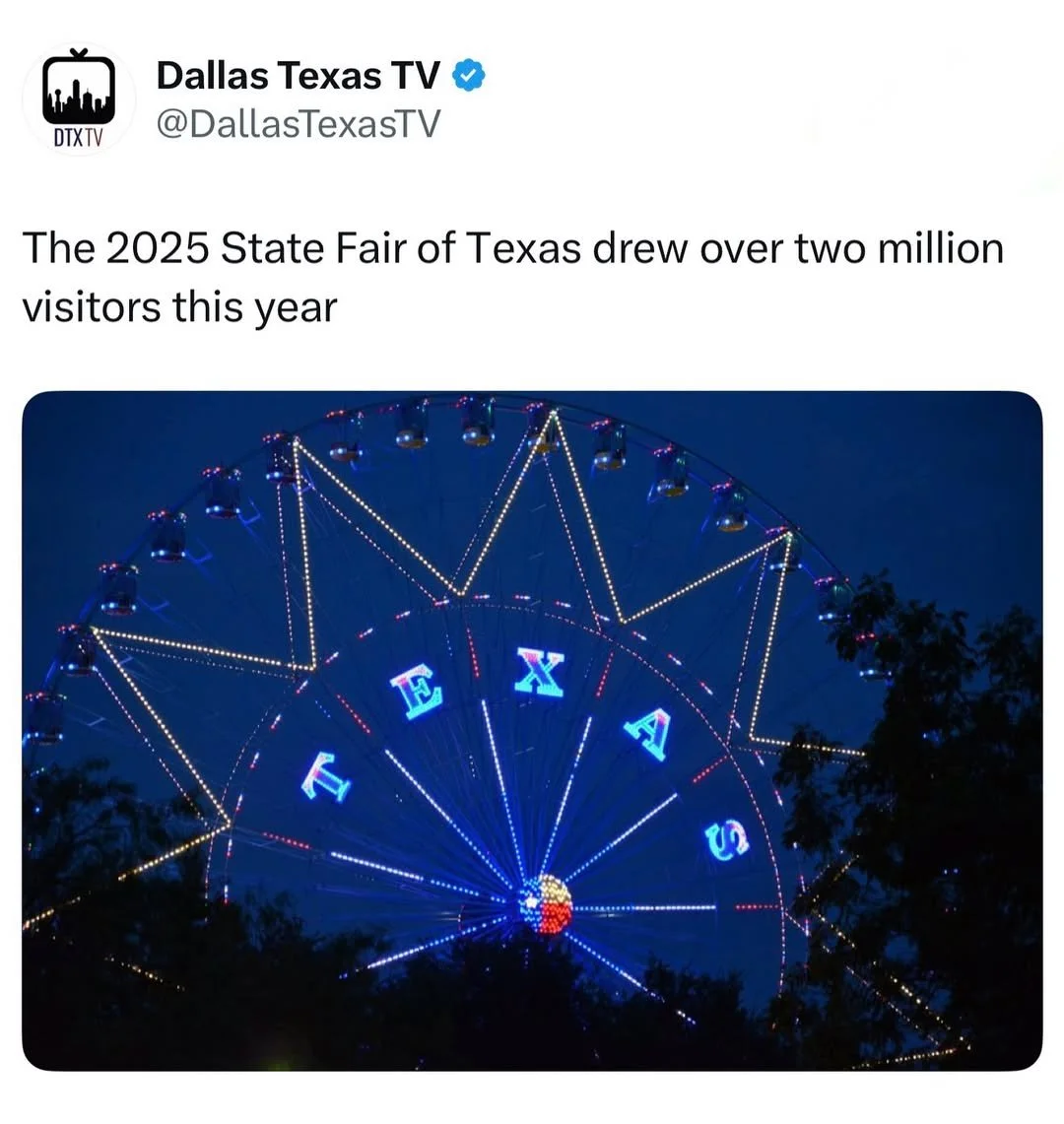Open the State Fair tweet text

click(512, 278)
